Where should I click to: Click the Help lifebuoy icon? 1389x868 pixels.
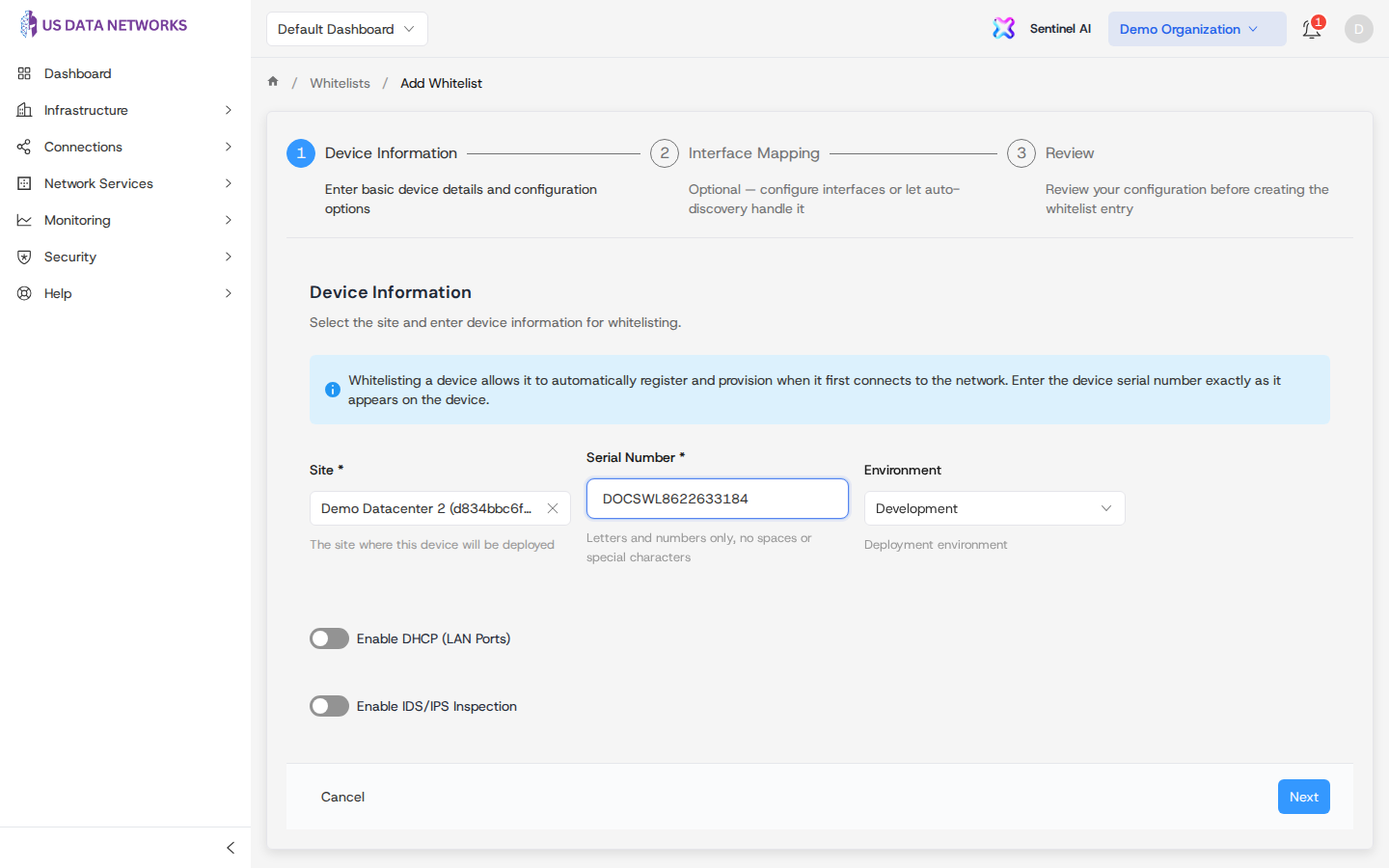pyautogui.click(x=24, y=293)
